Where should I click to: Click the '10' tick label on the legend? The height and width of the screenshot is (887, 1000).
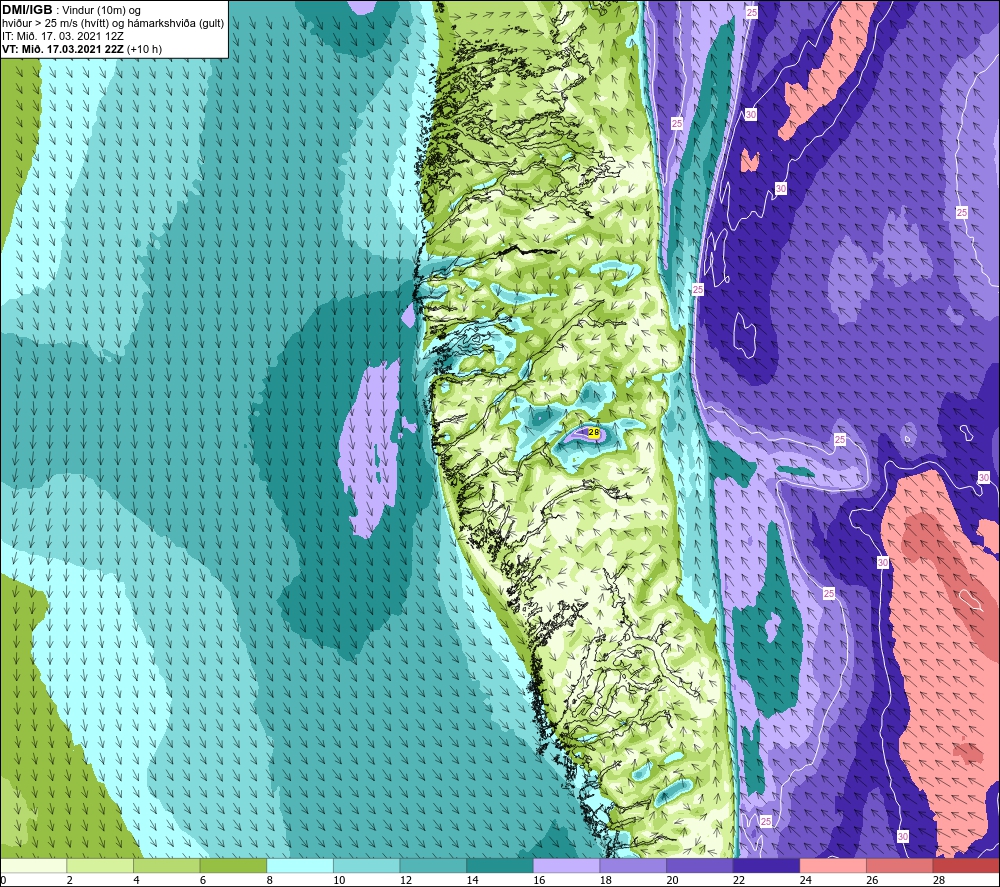point(339,880)
